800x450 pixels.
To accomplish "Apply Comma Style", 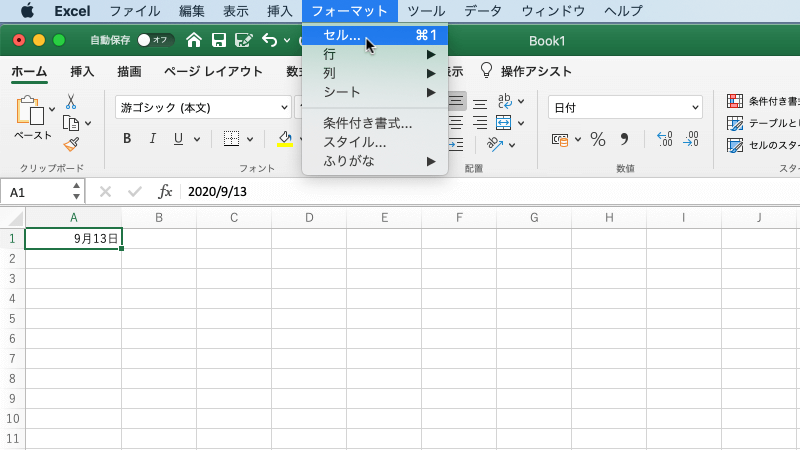I will (x=624, y=139).
